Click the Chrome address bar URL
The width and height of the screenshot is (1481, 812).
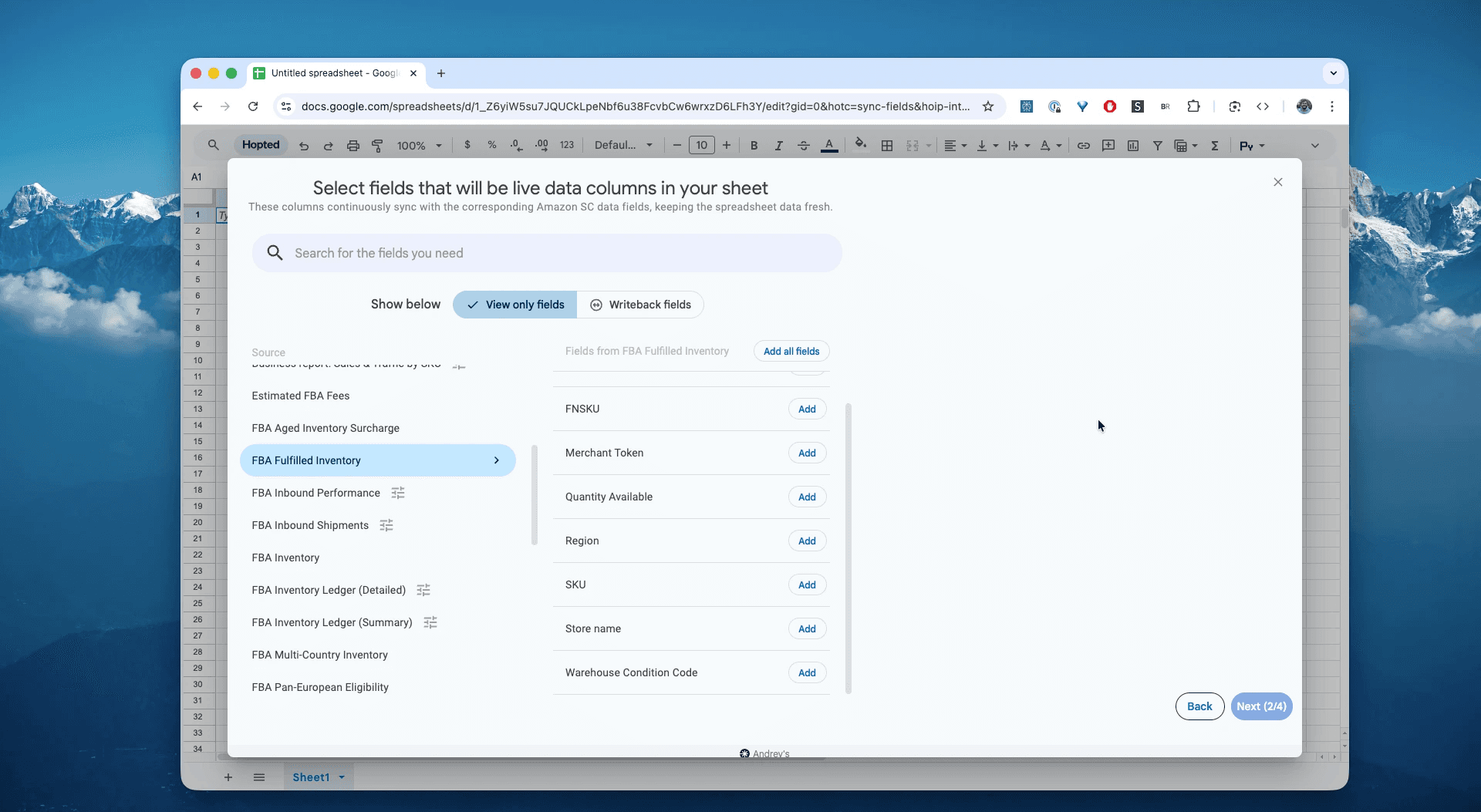[x=636, y=106]
